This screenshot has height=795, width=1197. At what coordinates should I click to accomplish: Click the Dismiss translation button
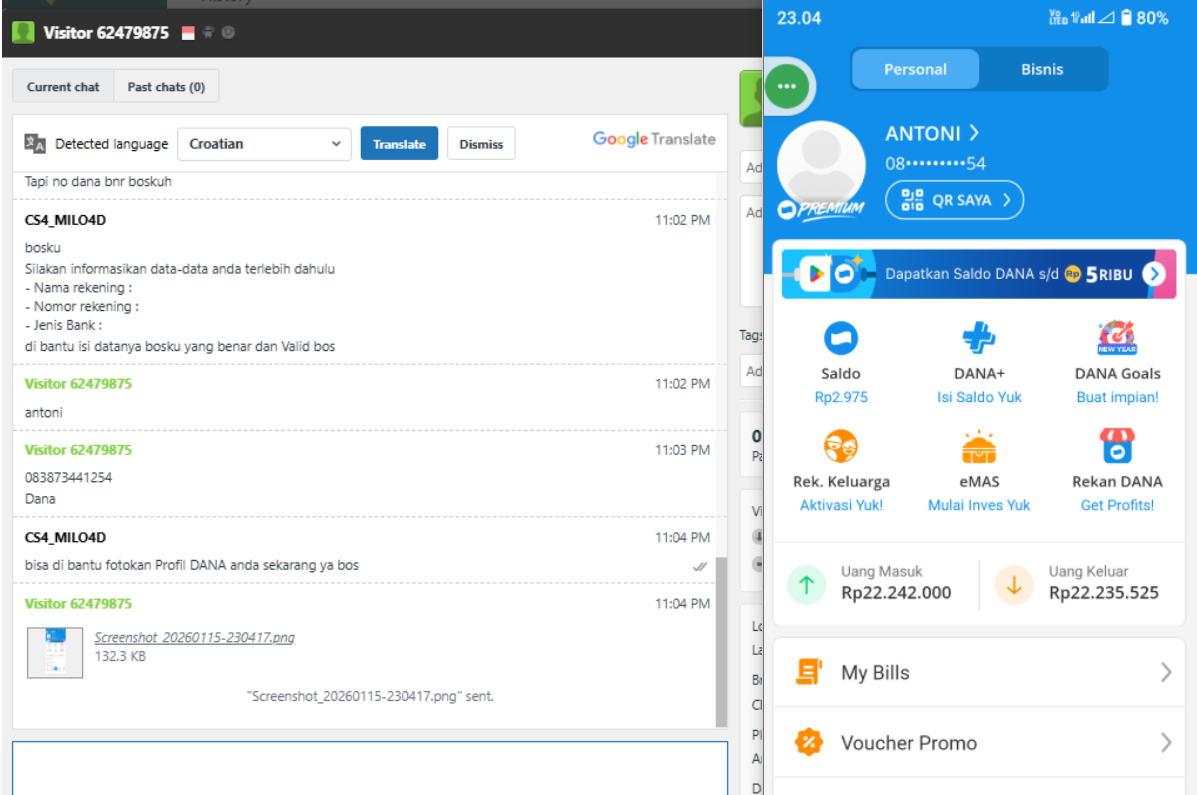[481, 144]
